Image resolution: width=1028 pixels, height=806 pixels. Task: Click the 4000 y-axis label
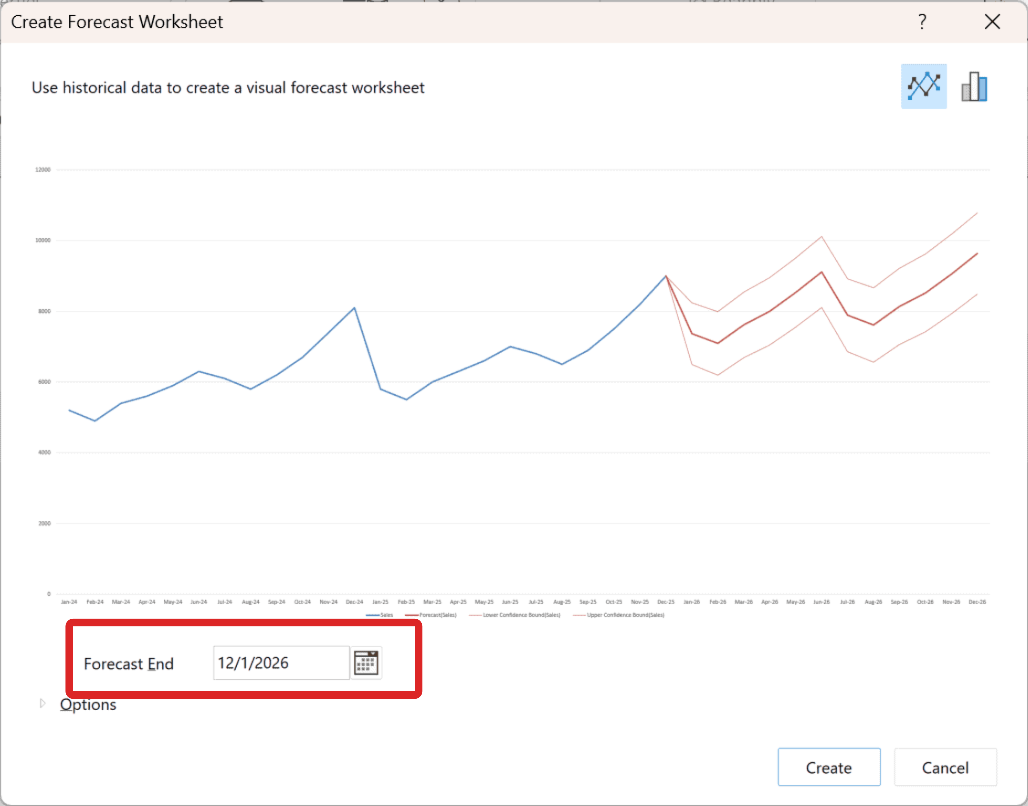point(44,453)
